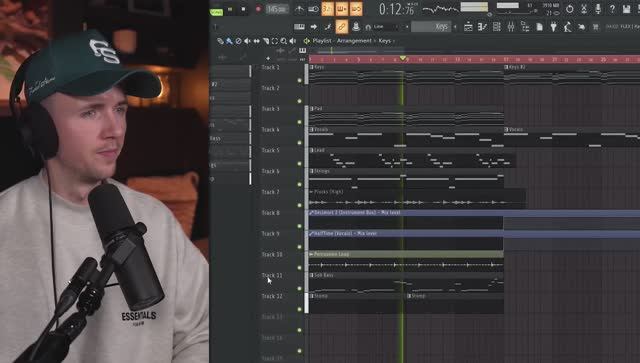Screen dimensions: 640x363
Task: Choose the Select tool in Playlist
Action: click(275, 41)
